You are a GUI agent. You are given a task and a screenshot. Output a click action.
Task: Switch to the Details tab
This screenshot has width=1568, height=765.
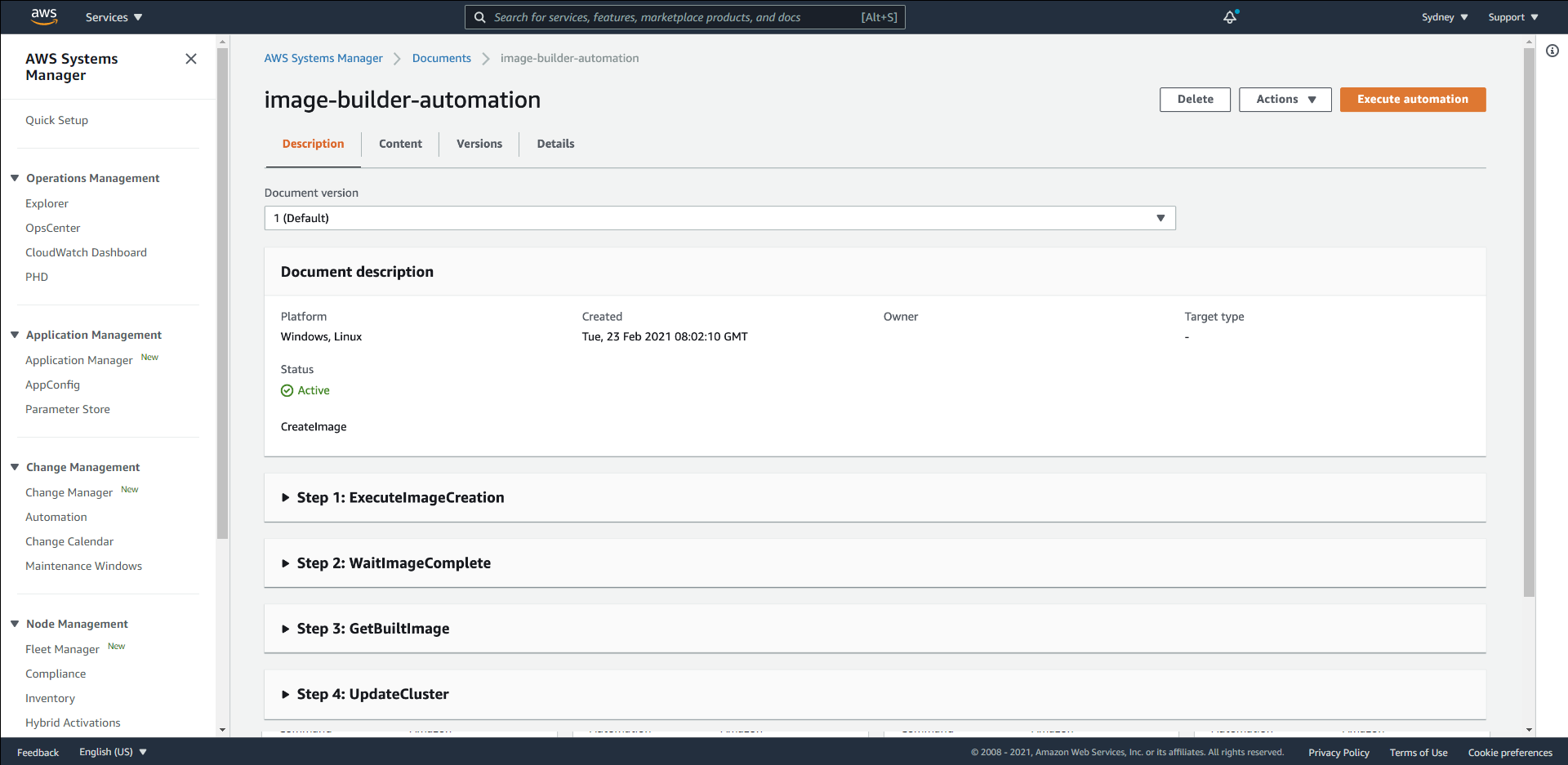pos(555,144)
